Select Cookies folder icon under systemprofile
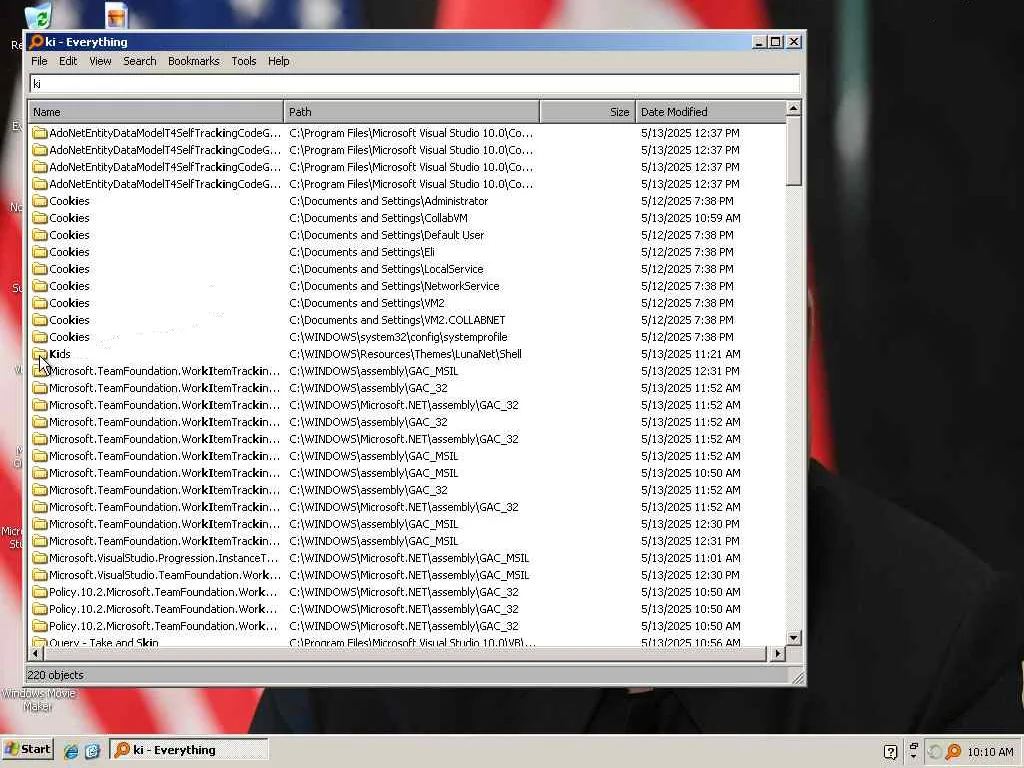 tap(40, 337)
